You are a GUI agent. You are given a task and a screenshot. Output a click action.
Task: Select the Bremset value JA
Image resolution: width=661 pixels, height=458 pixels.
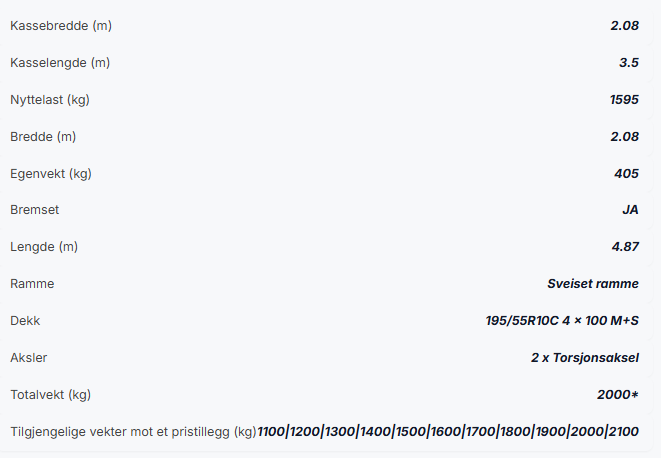click(x=630, y=210)
